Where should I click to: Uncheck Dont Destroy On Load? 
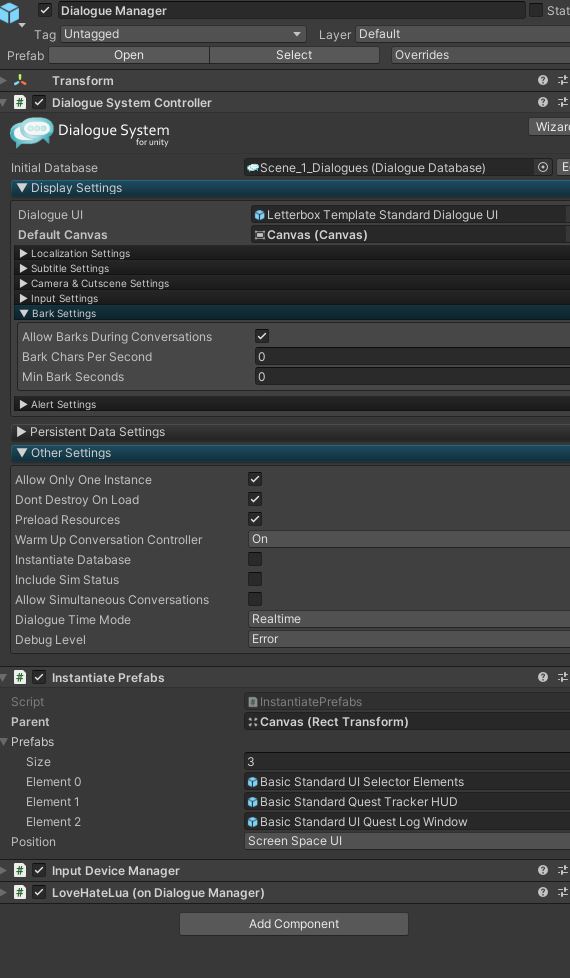(x=254, y=499)
